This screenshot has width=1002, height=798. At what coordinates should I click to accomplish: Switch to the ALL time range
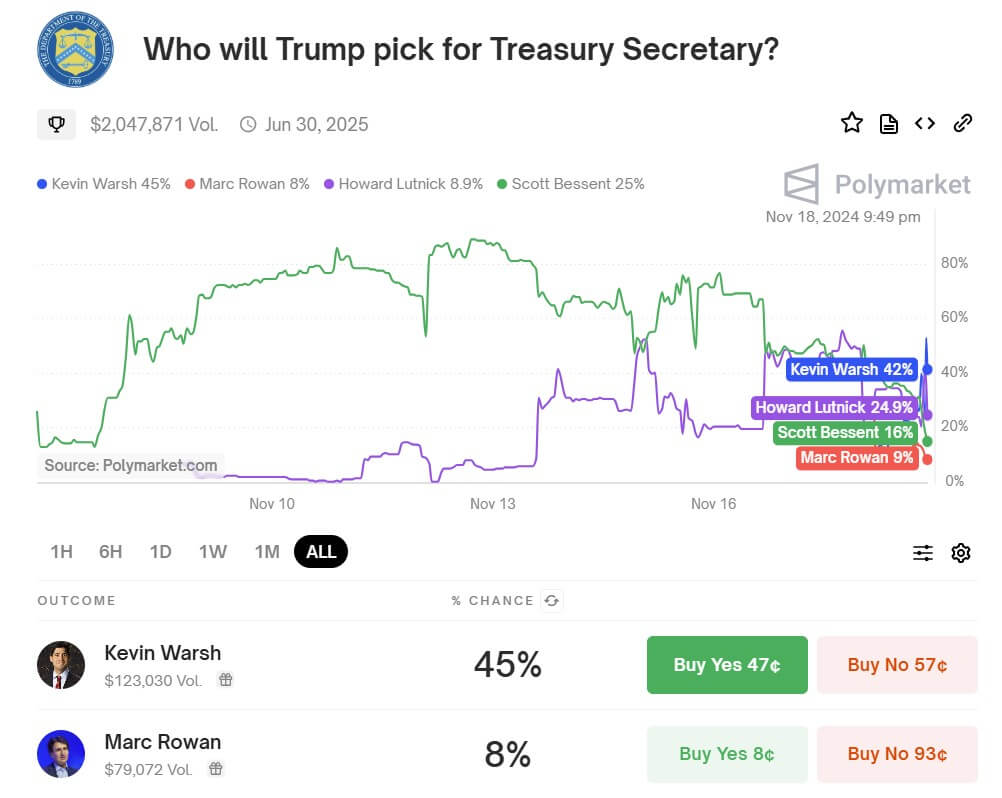[321, 551]
